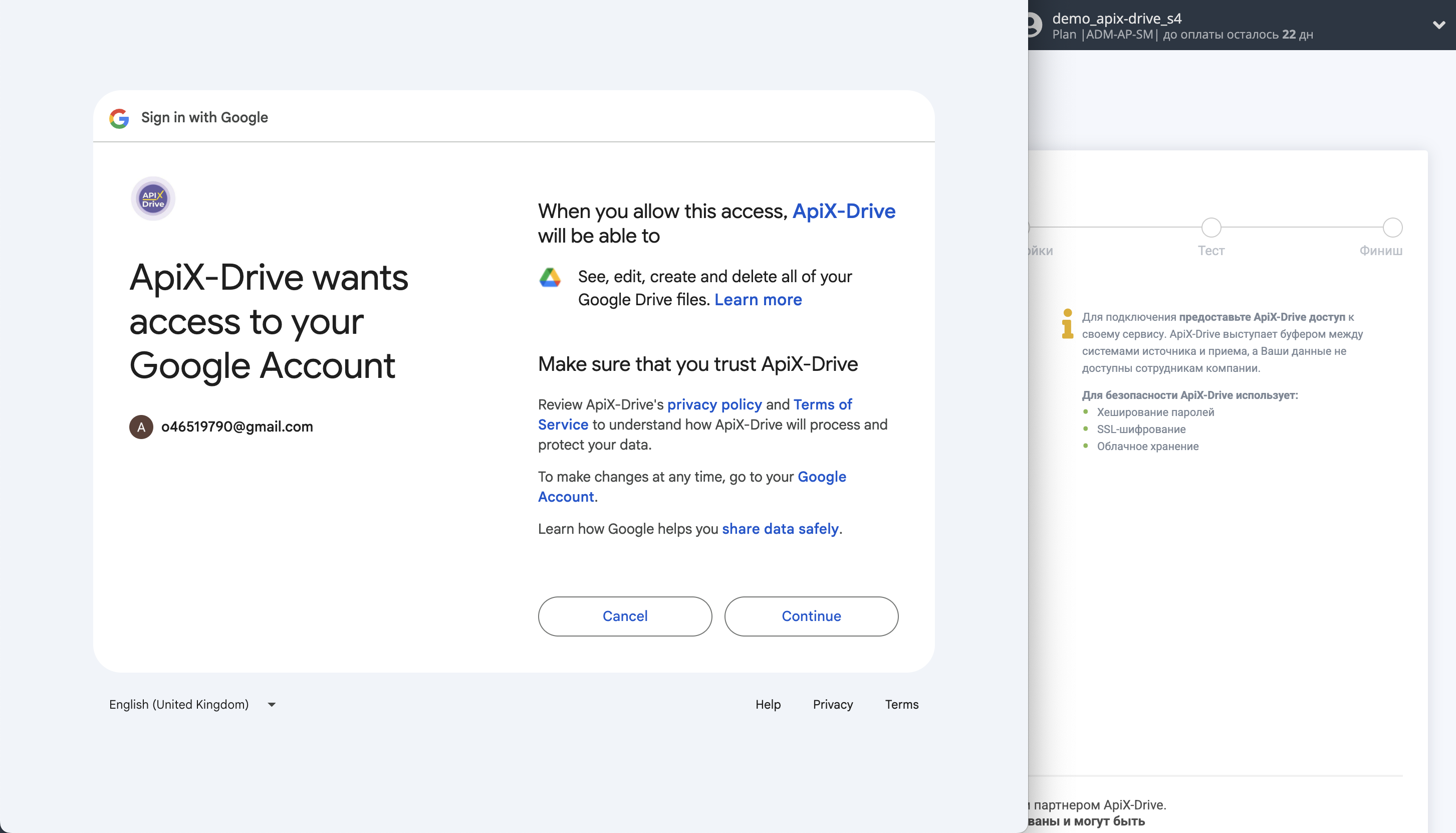Click the Тест step circle in the progress bar

point(1211,228)
